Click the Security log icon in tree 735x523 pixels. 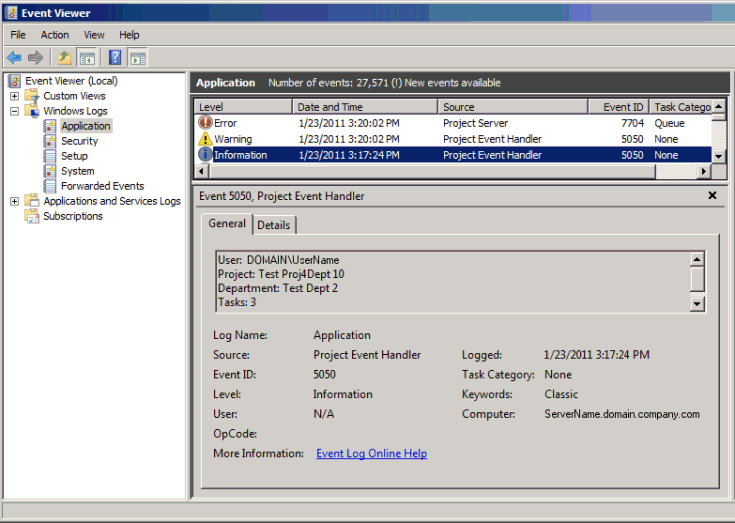[x=50, y=141]
